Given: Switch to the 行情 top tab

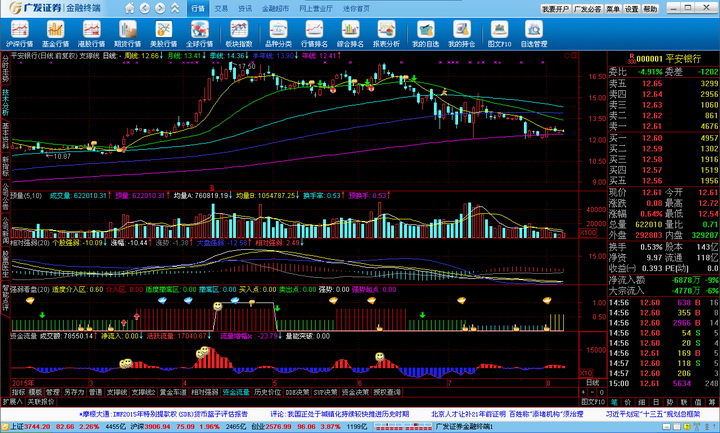Looking at the screenshot, I should pyautogui.click(x=198, y=9).
